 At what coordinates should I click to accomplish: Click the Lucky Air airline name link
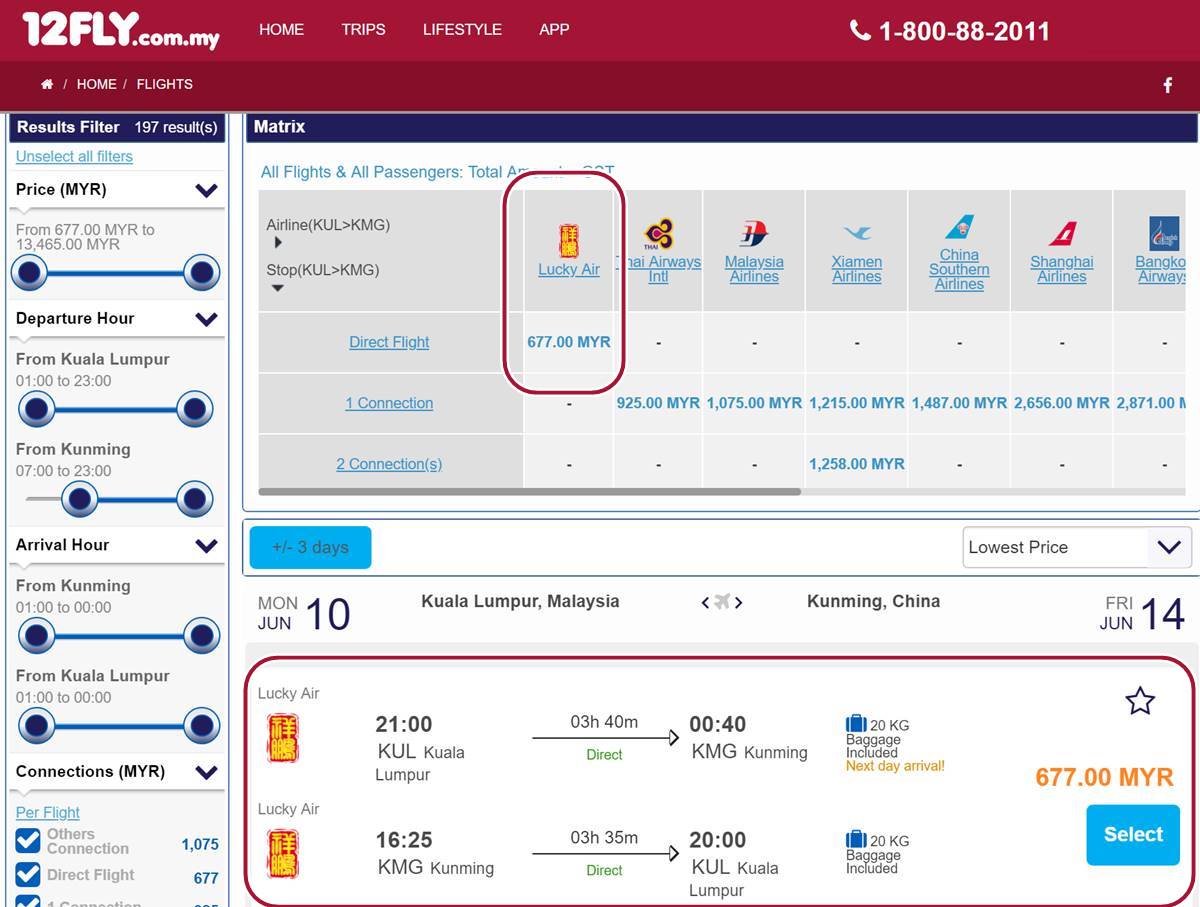pos(569,270)
